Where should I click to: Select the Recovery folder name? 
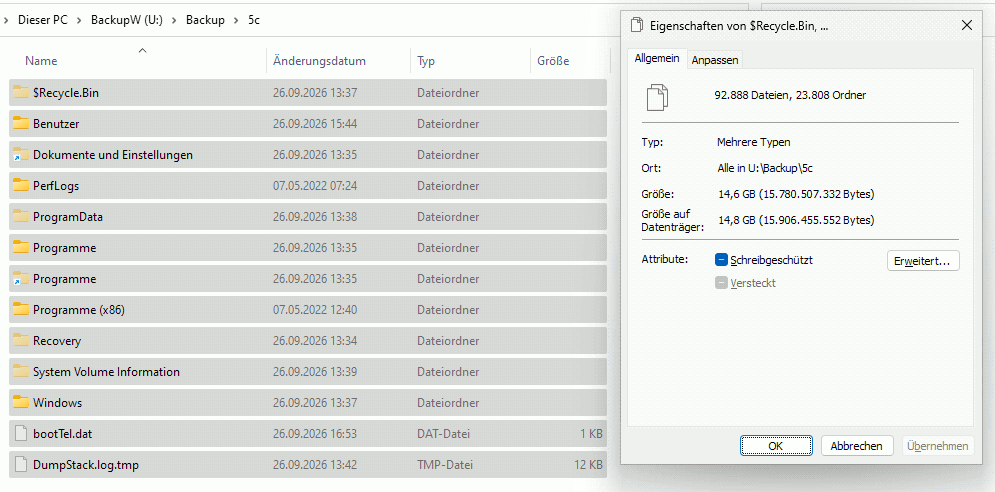click(x=57, y=341)
